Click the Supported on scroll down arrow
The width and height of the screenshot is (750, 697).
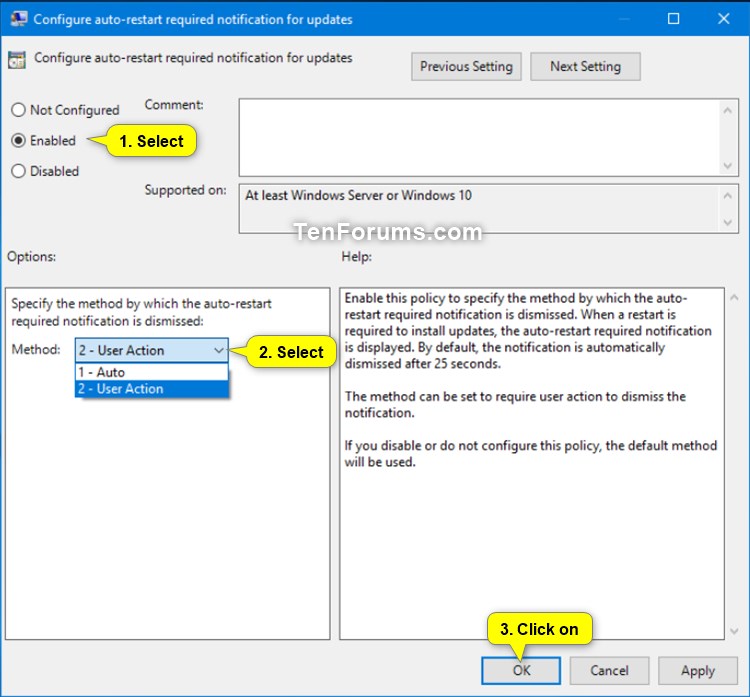pyautogui.click(x=728, y=222)
